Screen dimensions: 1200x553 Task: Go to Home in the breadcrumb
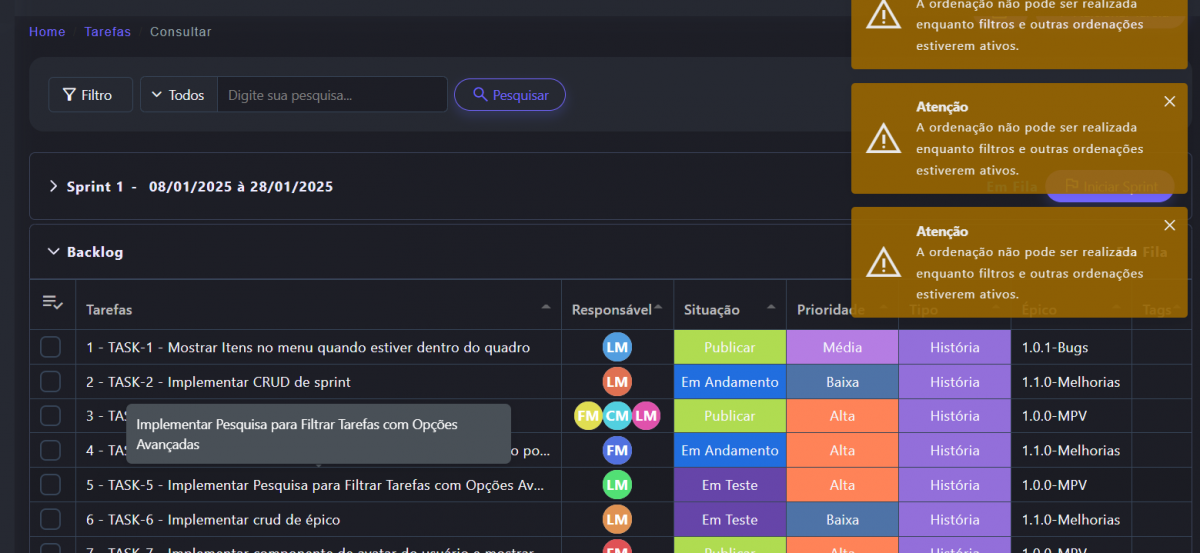point(47,32)
